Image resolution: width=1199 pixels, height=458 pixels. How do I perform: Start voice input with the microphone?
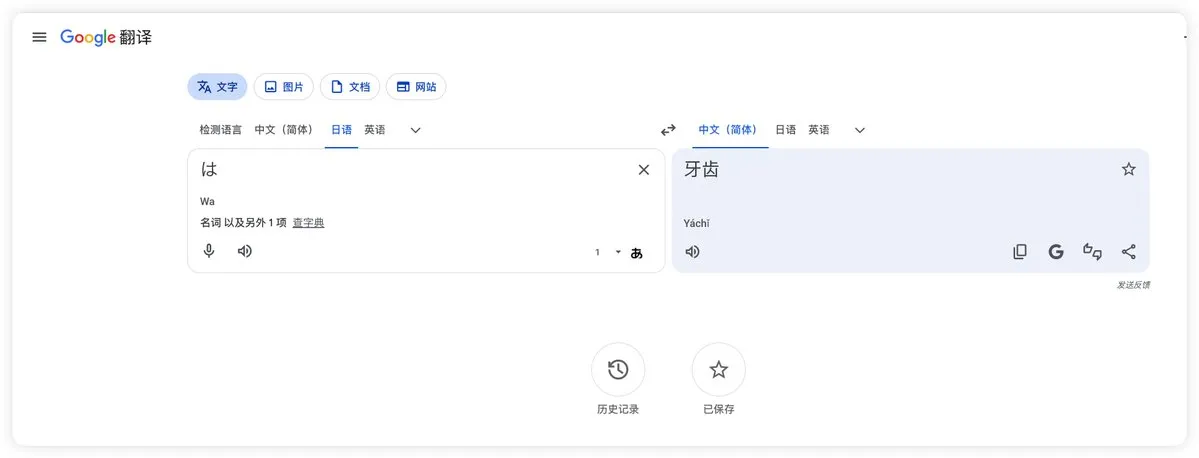[x=209, y=251]
